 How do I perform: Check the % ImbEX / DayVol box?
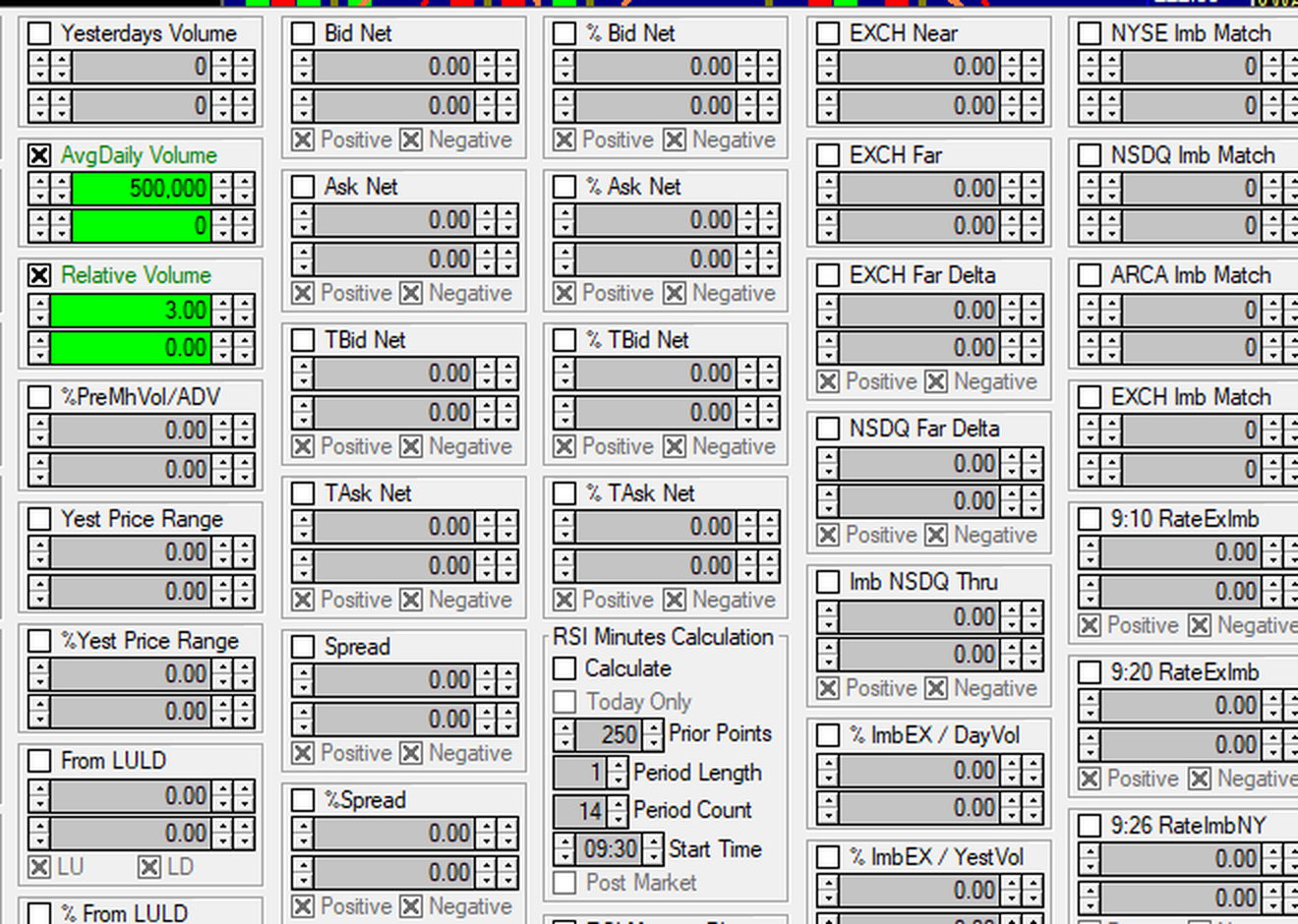[828, 735]
